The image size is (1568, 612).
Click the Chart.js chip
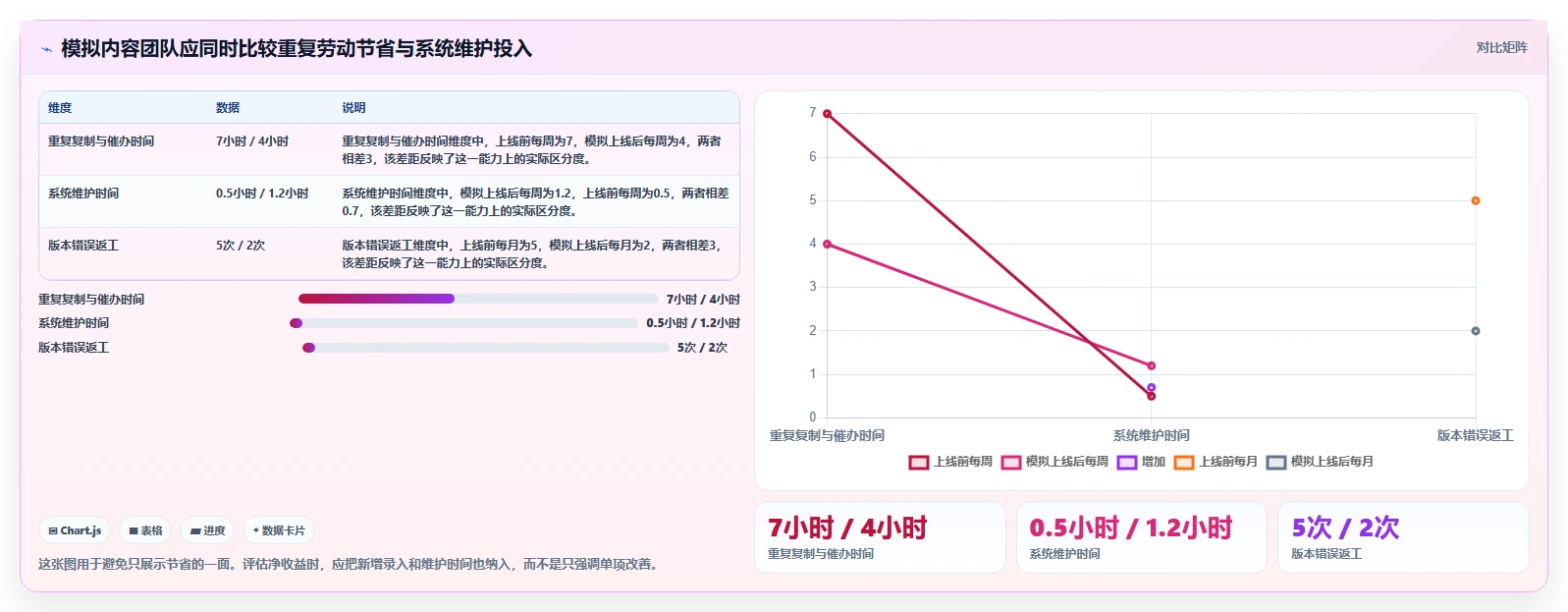(76, 530)
